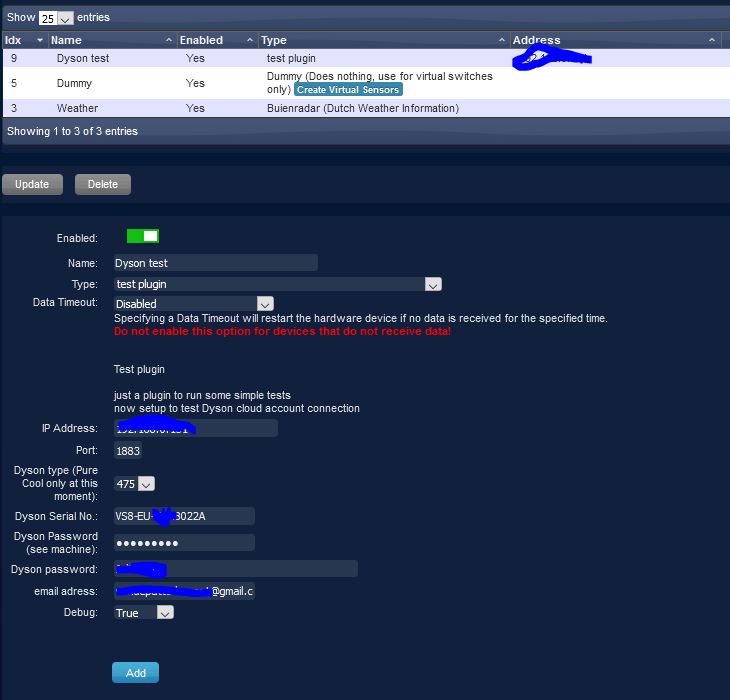This screenshot has width=730, height=700.
Task: Open the Debug dropdown set to True
Action: pos(144,612)
